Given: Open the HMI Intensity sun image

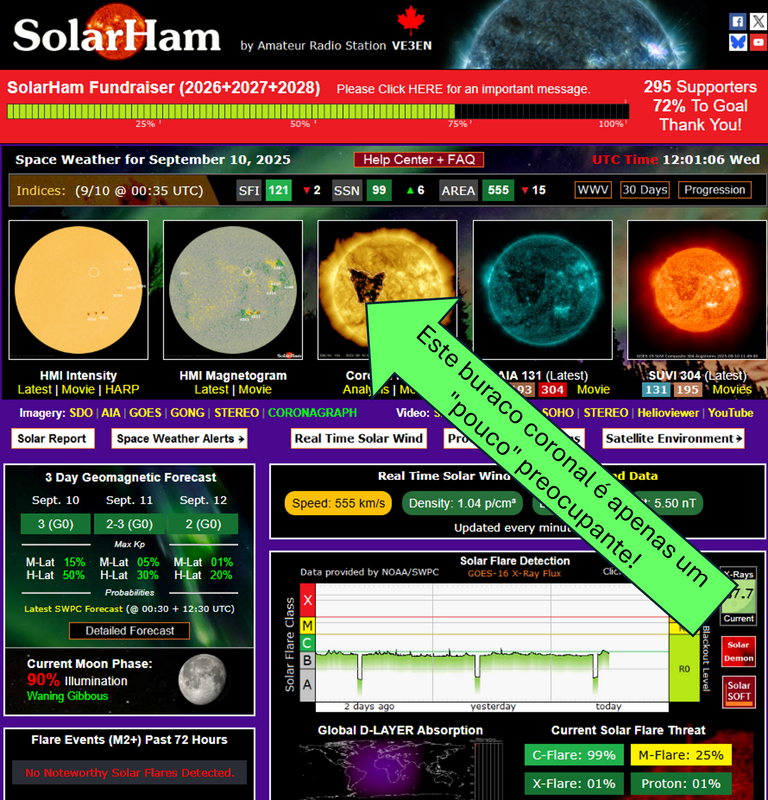Looking at the screenshot, I should (79, 290).
